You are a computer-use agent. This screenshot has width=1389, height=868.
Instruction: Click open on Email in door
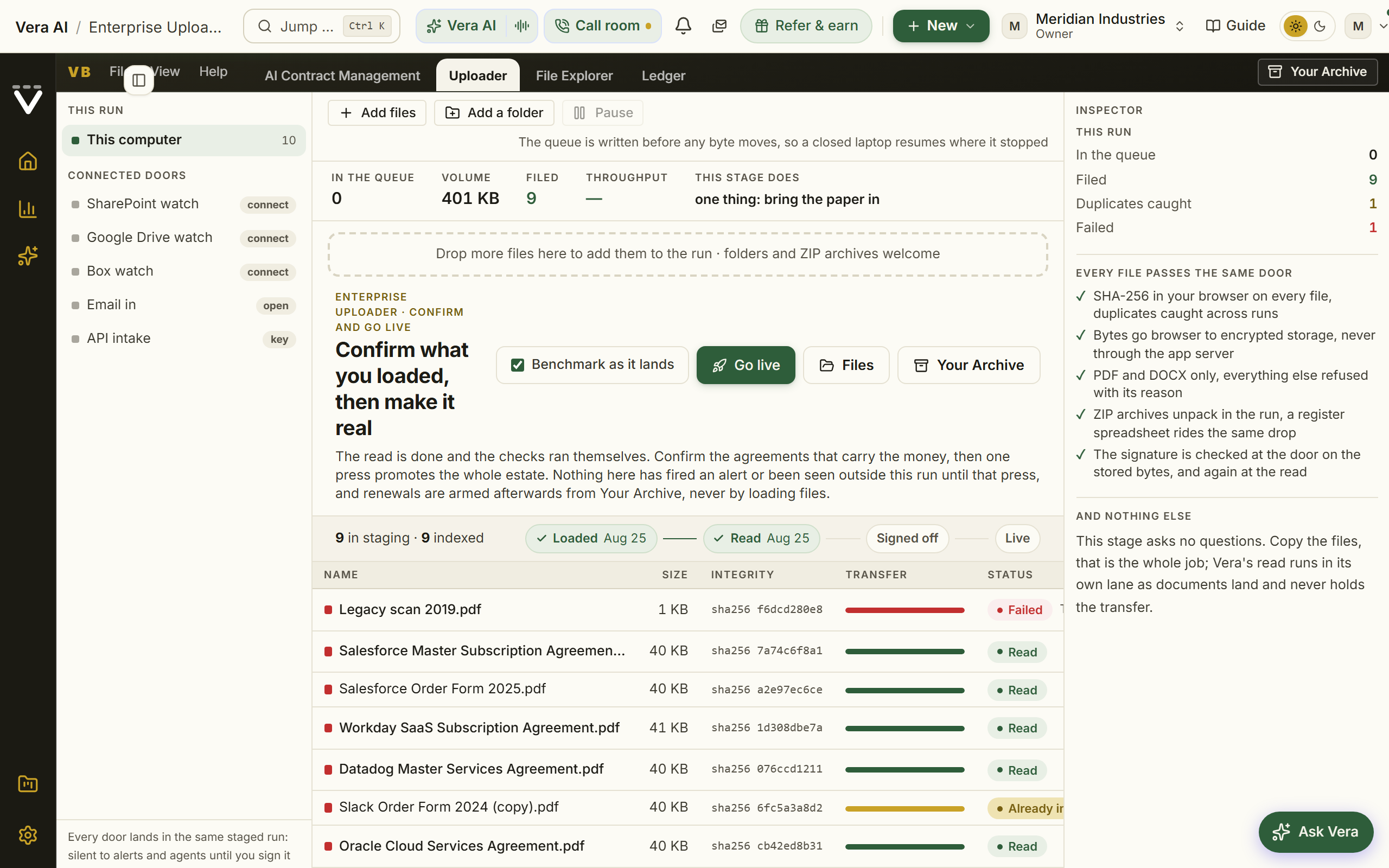[276, 305]
